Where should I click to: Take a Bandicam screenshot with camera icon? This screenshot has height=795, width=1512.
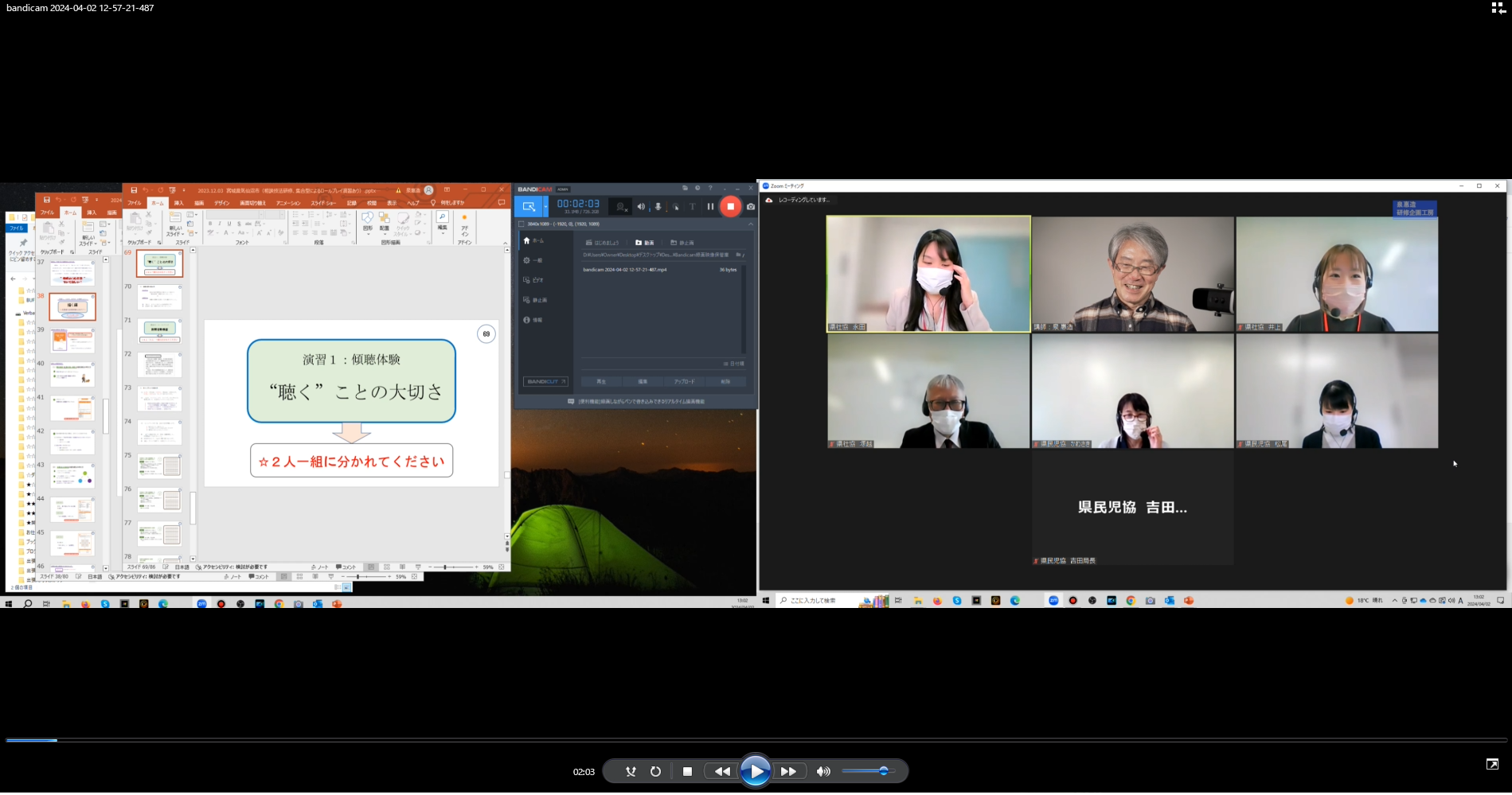750,207
